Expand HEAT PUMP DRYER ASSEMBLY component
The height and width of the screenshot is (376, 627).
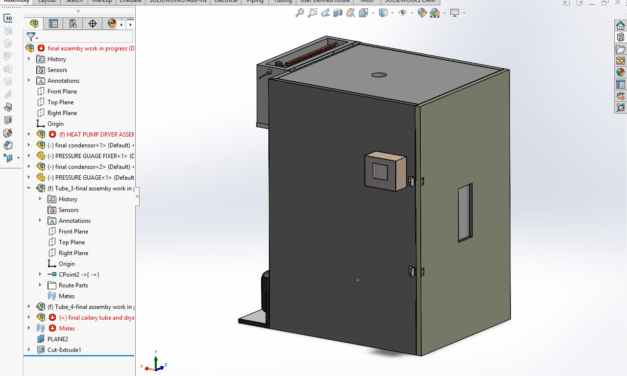(x=29, y=134)
